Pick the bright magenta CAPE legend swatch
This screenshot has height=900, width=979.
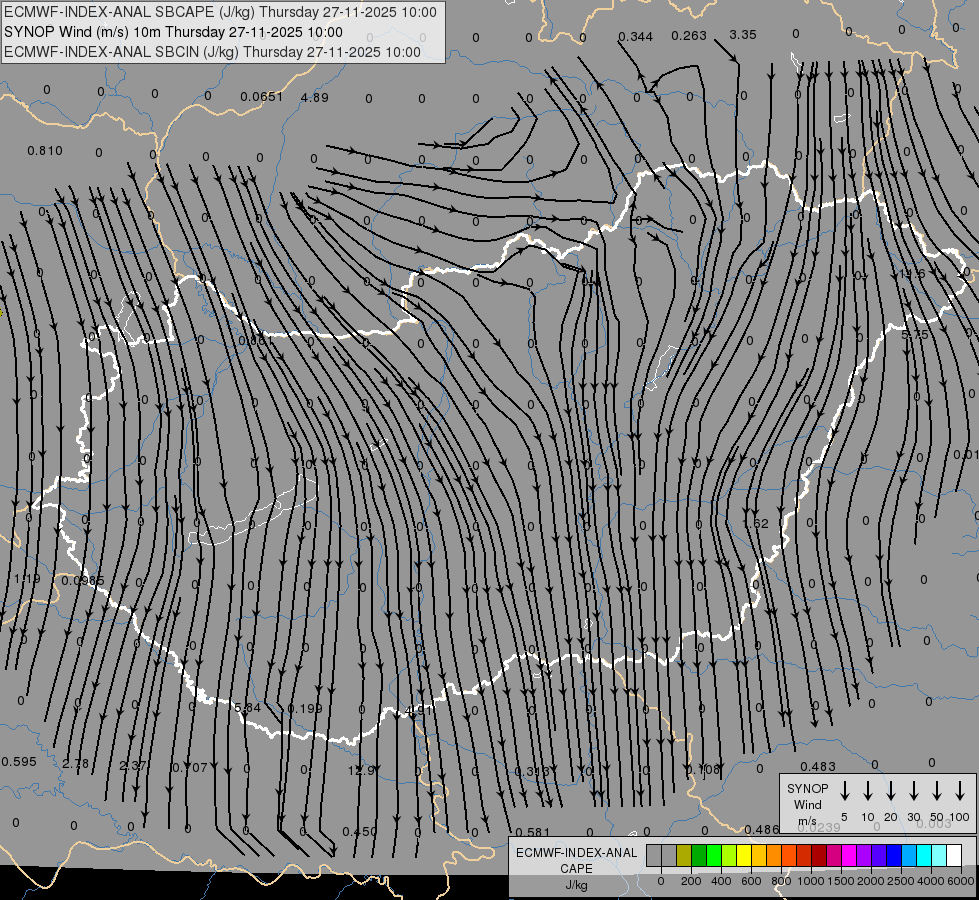click(x=849, y=856)
